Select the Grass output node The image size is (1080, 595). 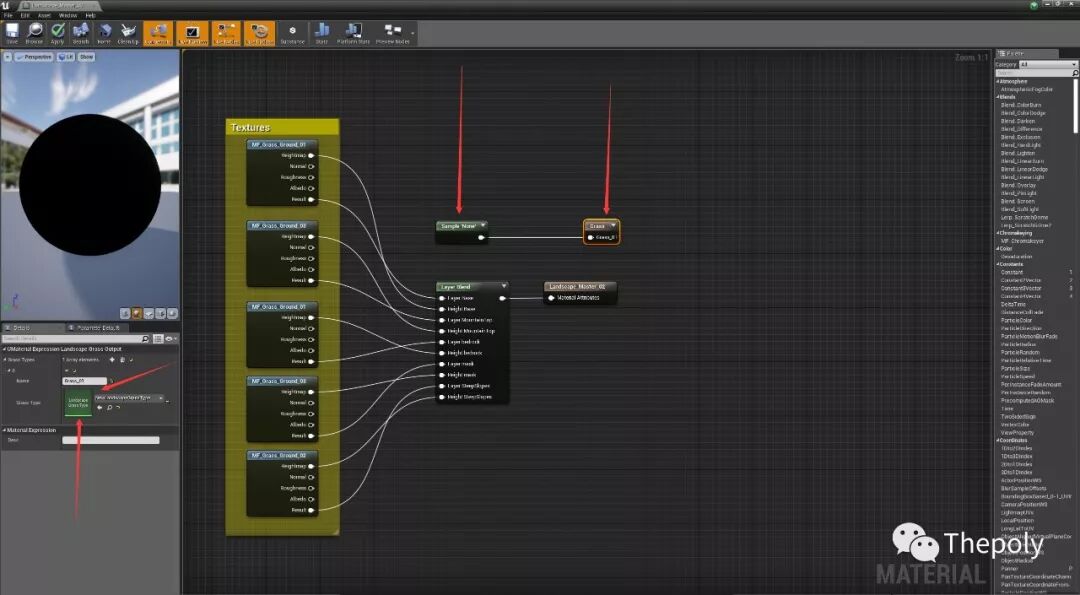(x=601, y=231)
